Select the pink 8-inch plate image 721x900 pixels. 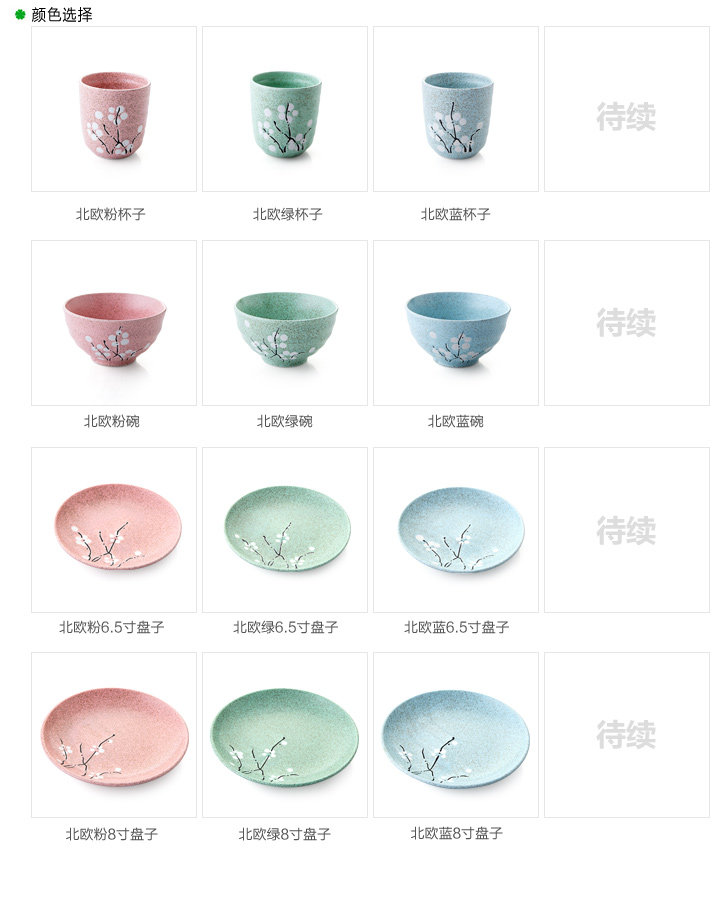(114, 735)
